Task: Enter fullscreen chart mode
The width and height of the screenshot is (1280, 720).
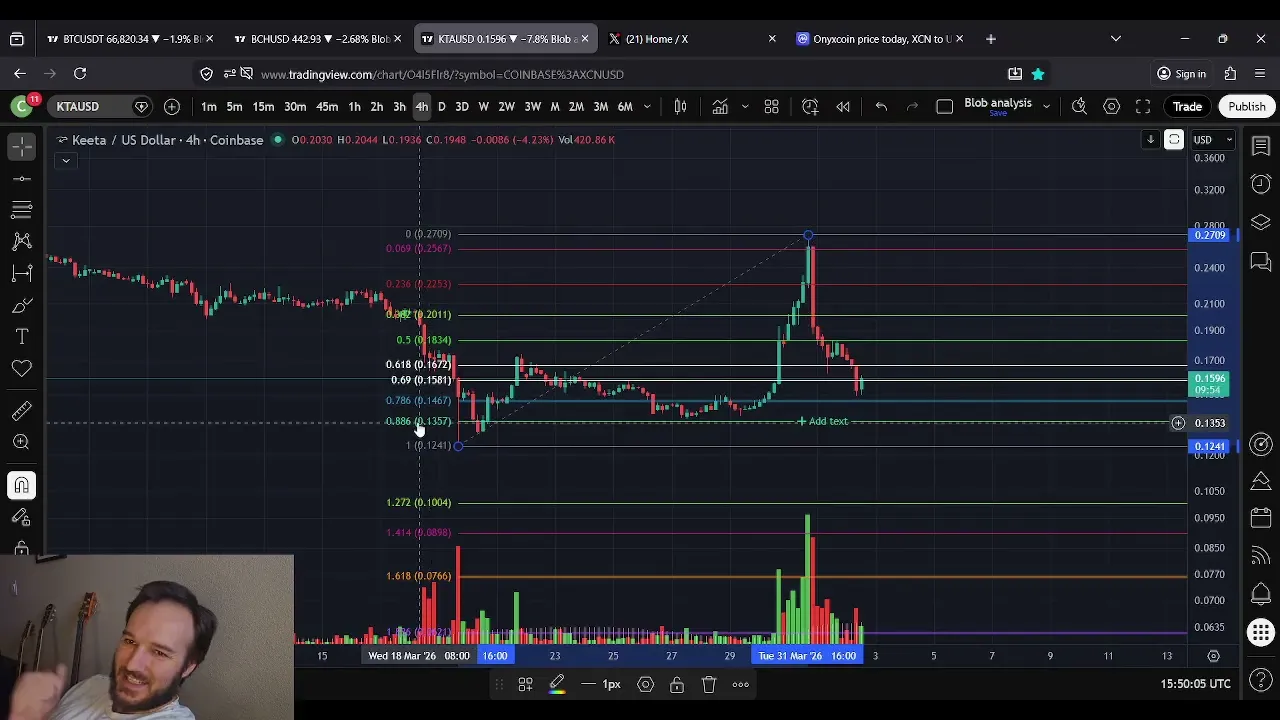Action: click(x=1143, y=107)
